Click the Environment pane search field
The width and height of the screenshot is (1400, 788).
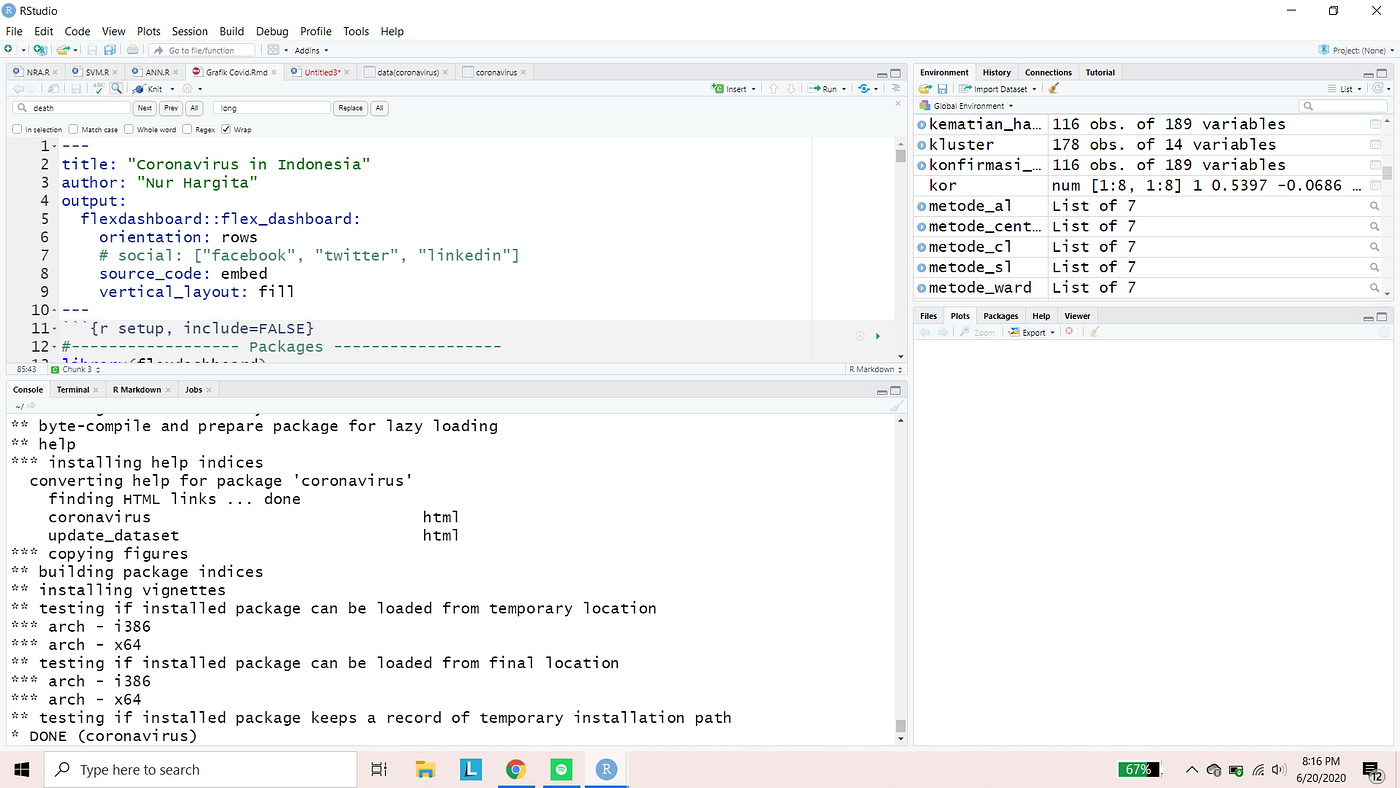click(x=1342, y=106)
